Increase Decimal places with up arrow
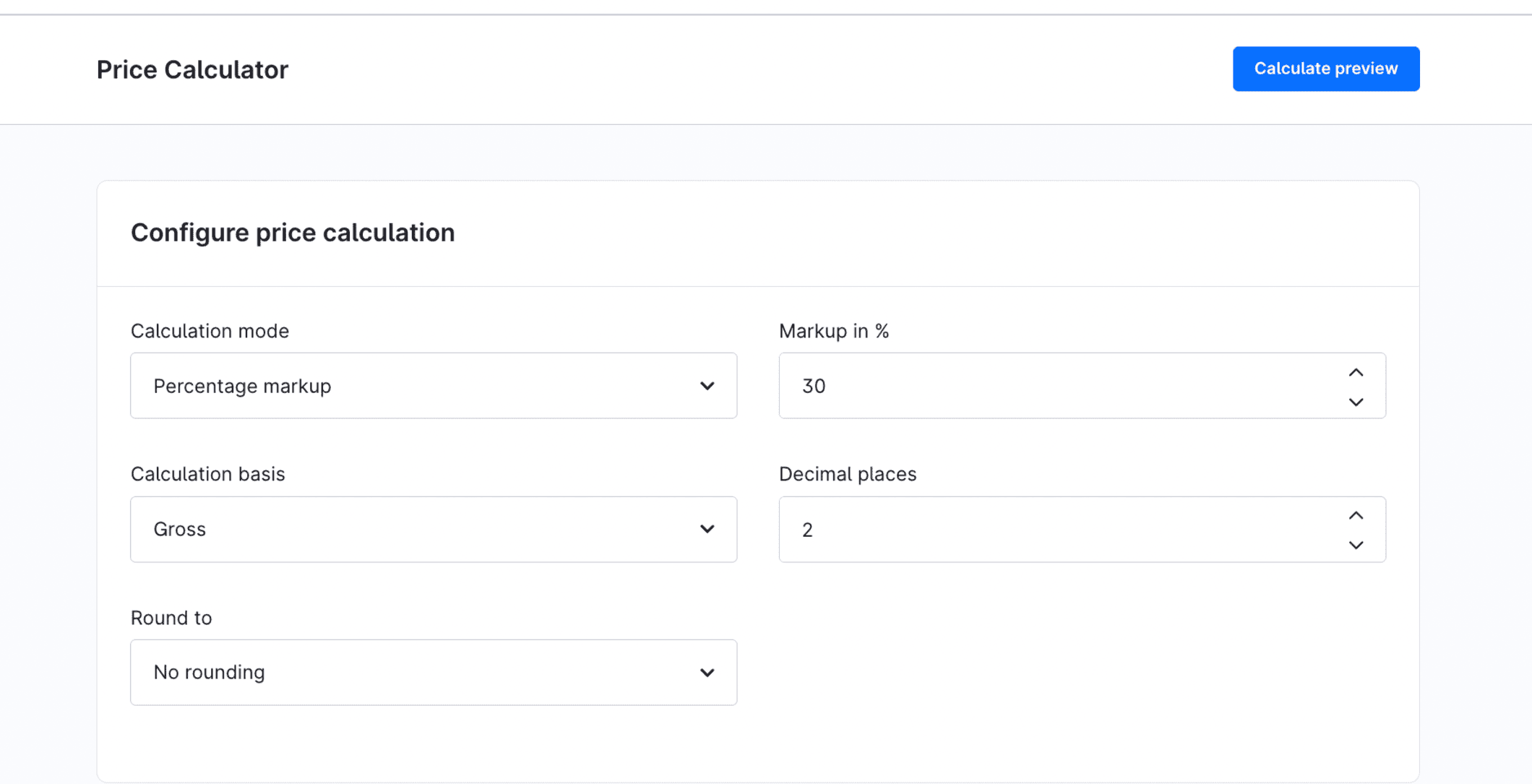1532x784 pixels. click(x=1356, y=515)
